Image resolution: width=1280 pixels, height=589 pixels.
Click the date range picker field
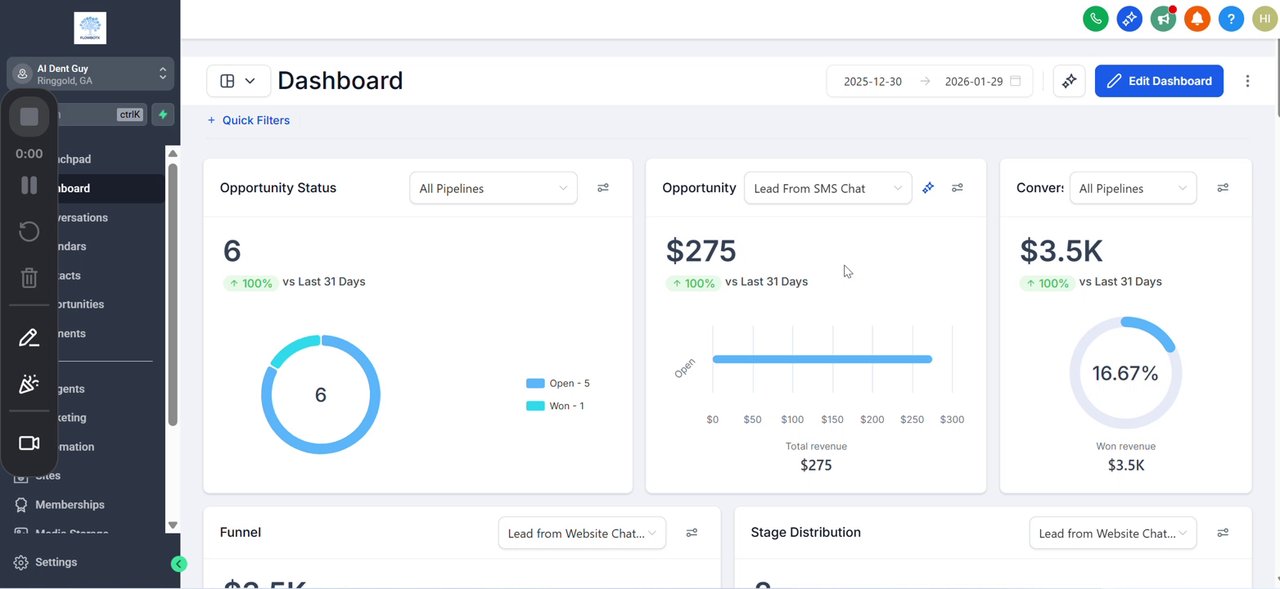coord(930,81)
